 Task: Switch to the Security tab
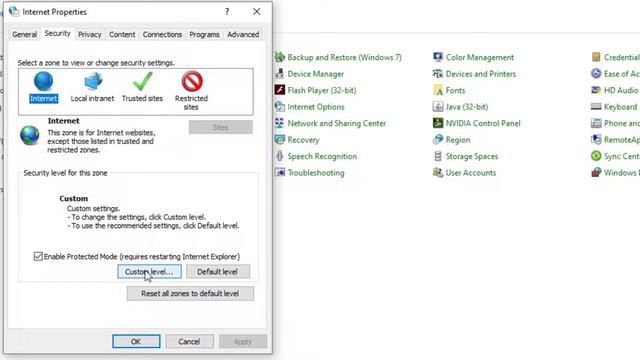(x=58, y=33)
